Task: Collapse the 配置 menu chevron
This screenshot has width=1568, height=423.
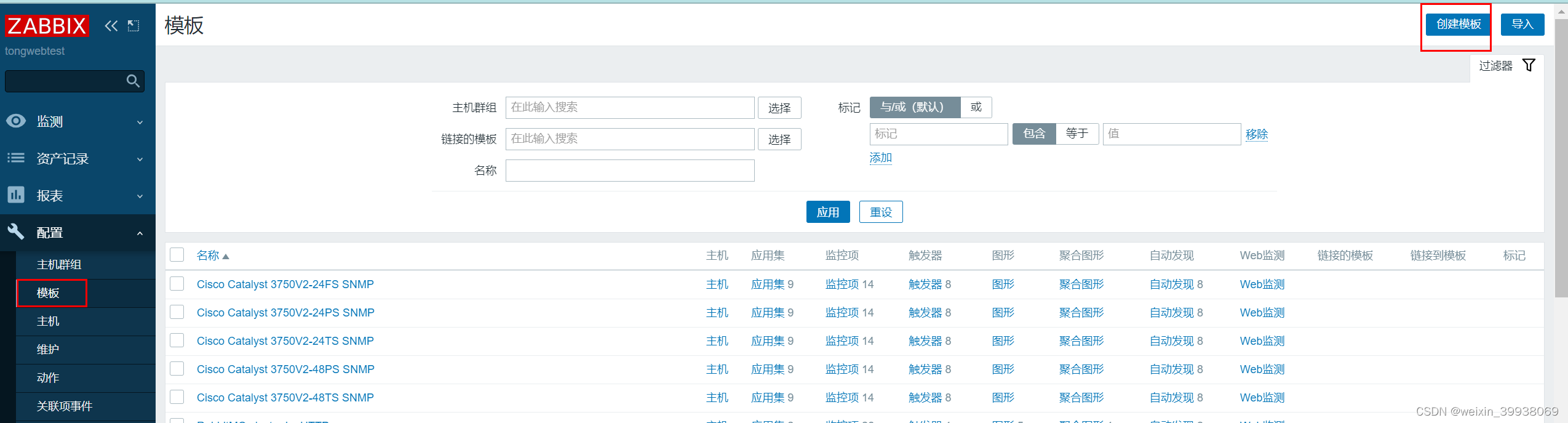Action: (140, 233)
